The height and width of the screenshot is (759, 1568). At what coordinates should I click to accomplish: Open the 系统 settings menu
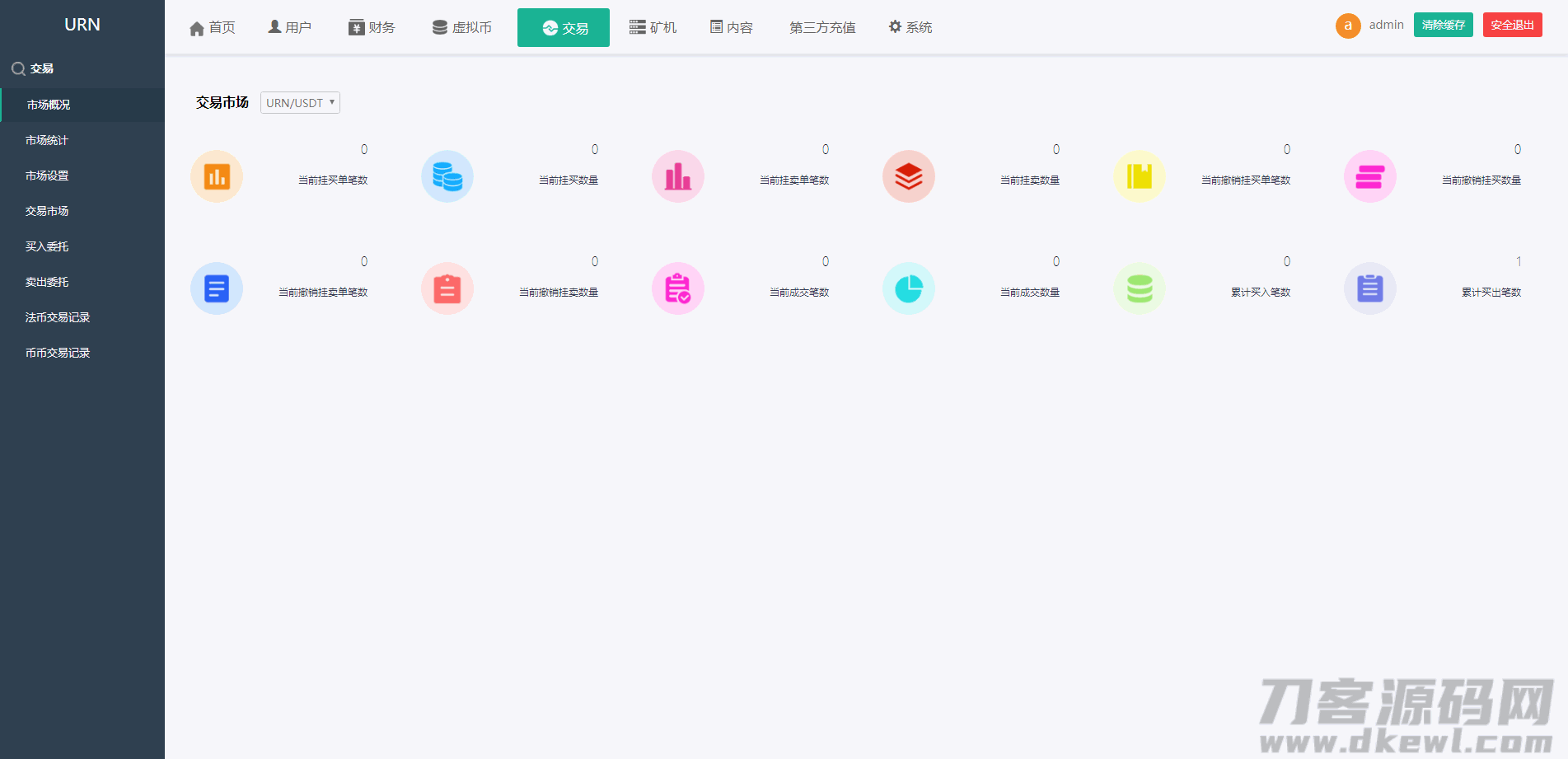tap(910, 28)
